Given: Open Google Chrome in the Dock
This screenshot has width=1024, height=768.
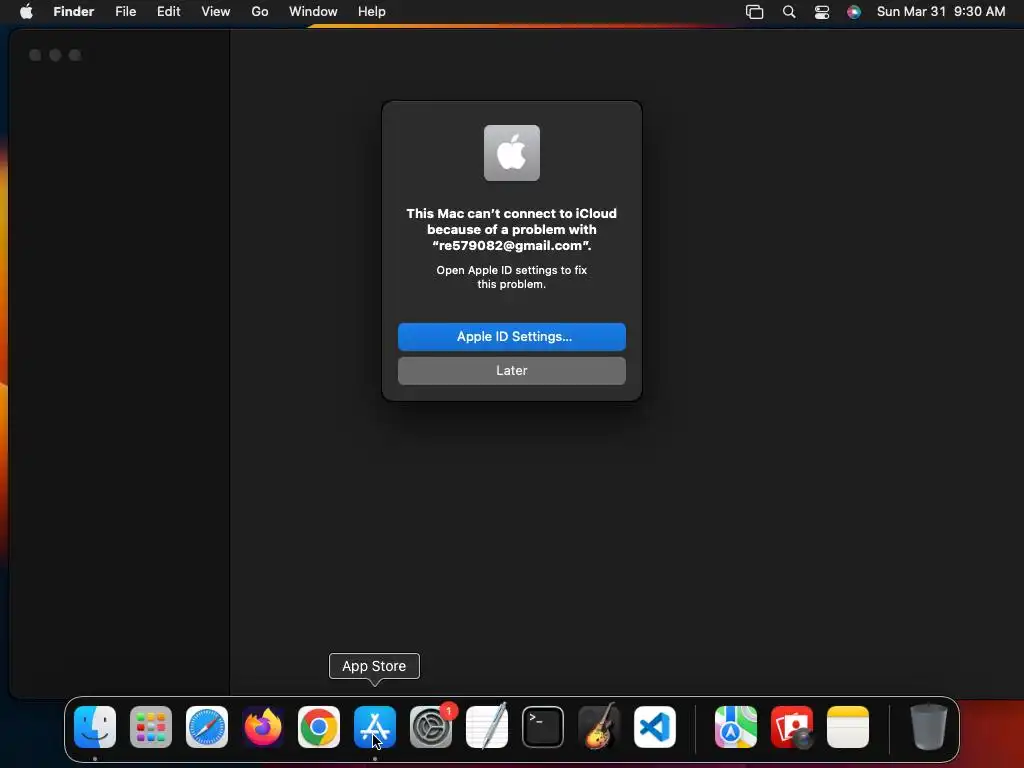Looking at the screenshot, I should point(319,727).
